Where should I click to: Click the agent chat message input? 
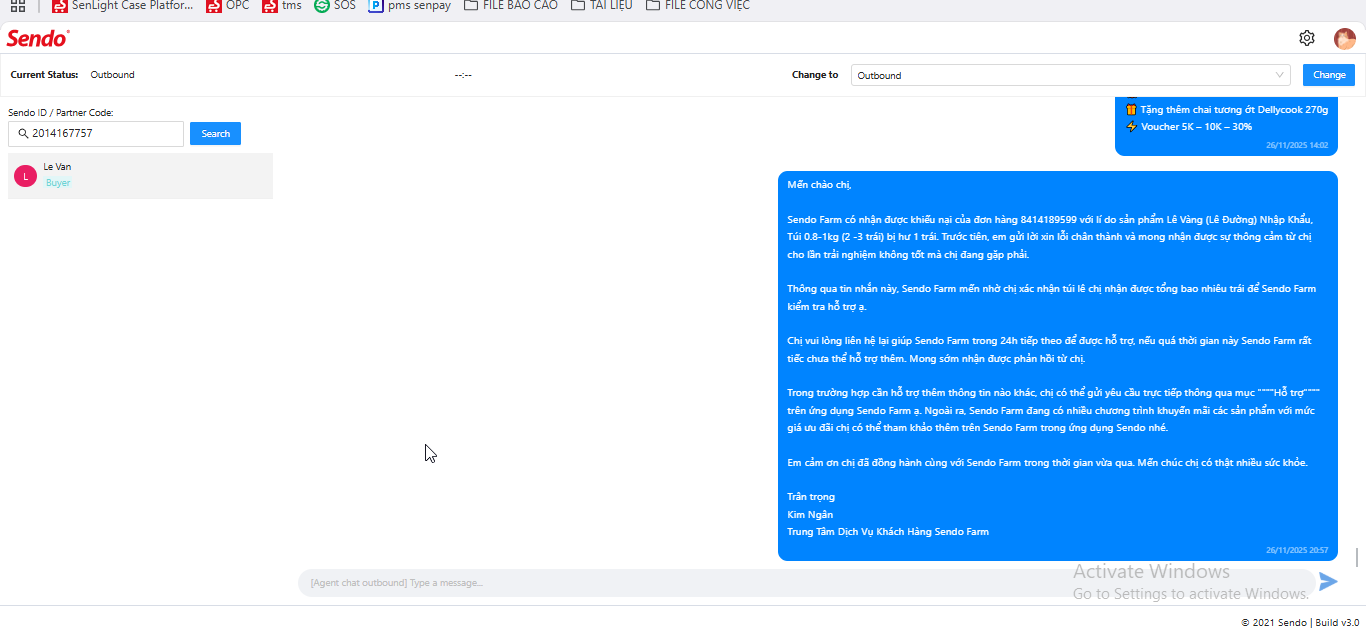tap(806, 583)
